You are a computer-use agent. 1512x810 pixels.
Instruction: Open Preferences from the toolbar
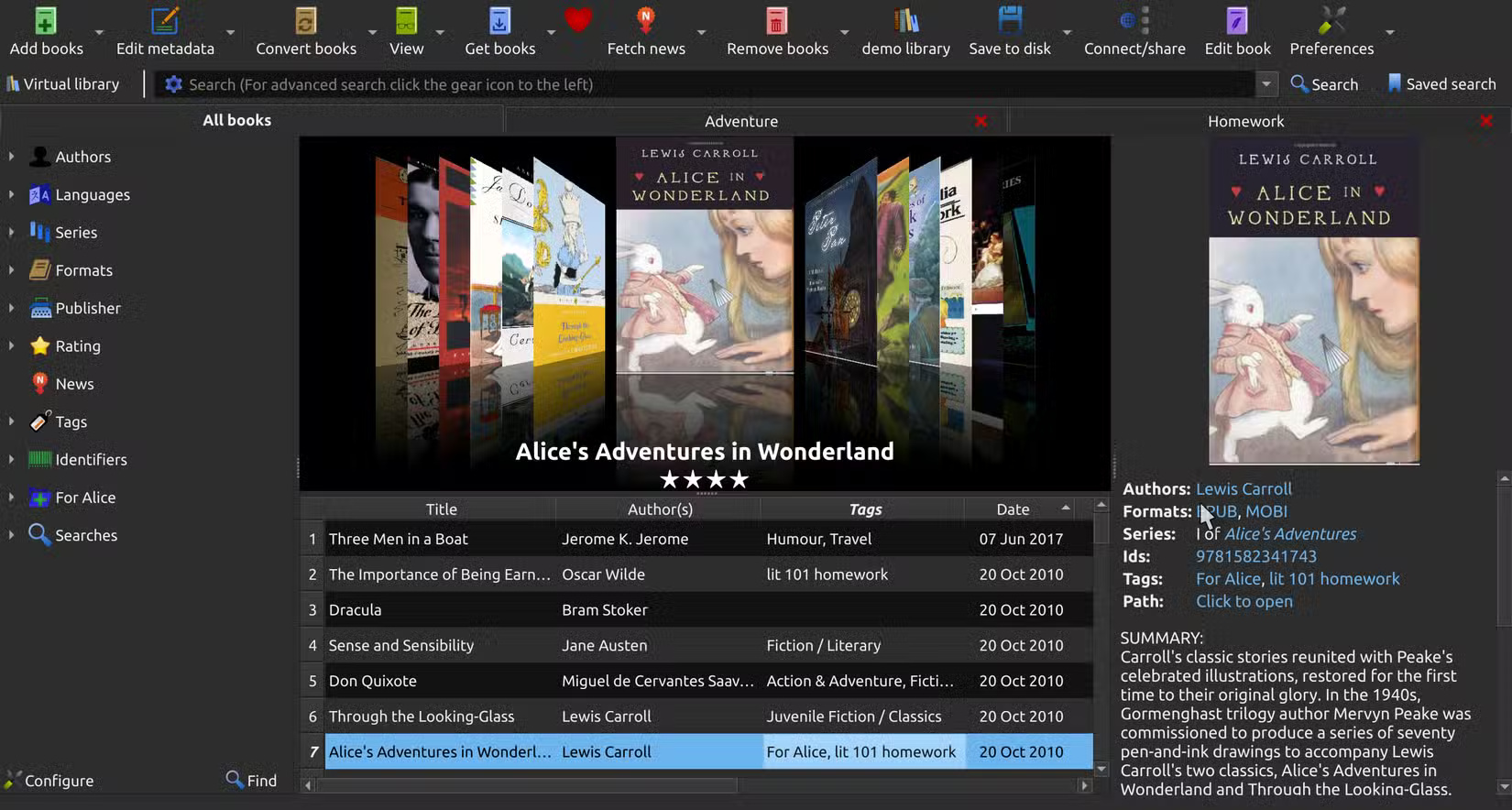[x=1331, y=21]
